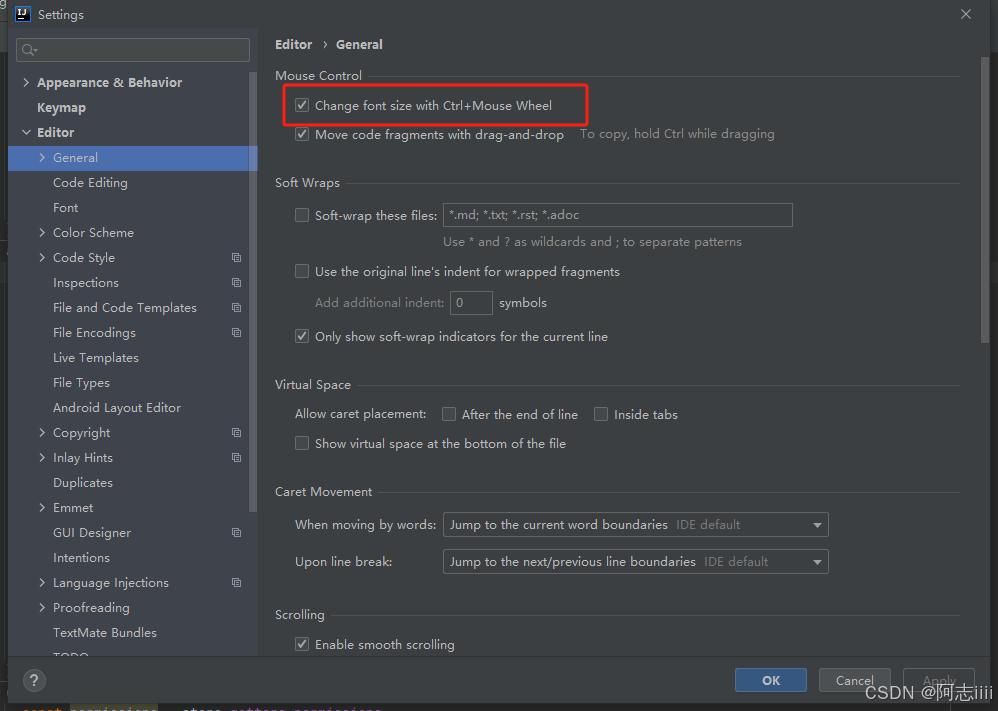Expand the Copyright node arrow
Viewport: 998px width, 711px height.
pos(42,432)
